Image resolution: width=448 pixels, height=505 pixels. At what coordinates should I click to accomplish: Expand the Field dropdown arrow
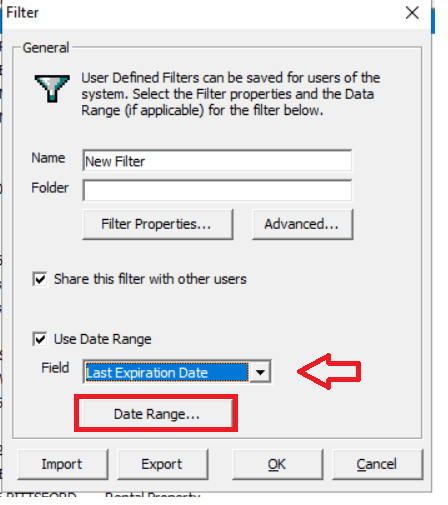260,372
